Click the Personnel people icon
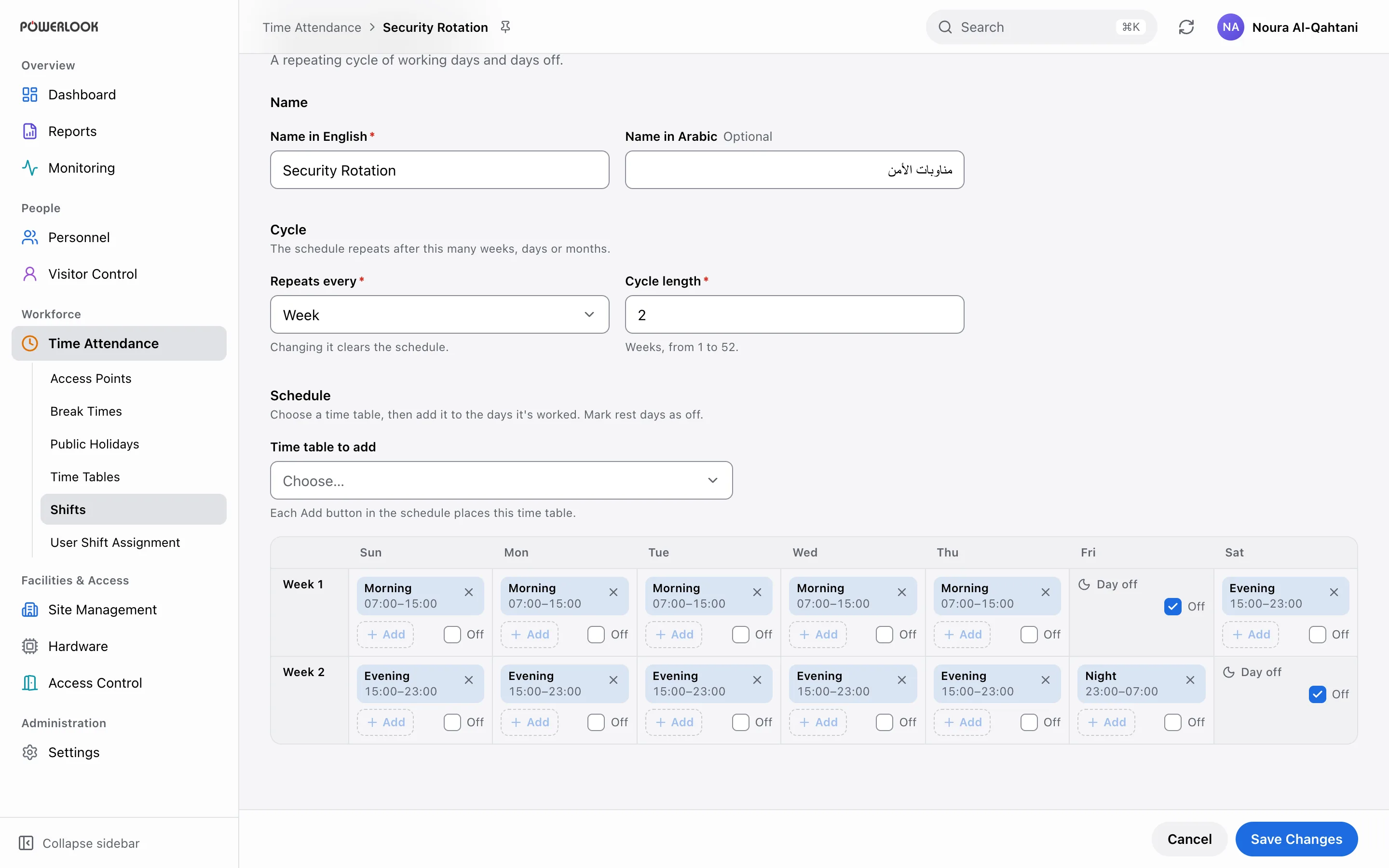The image size is (1389, 868). click(30, 238)
